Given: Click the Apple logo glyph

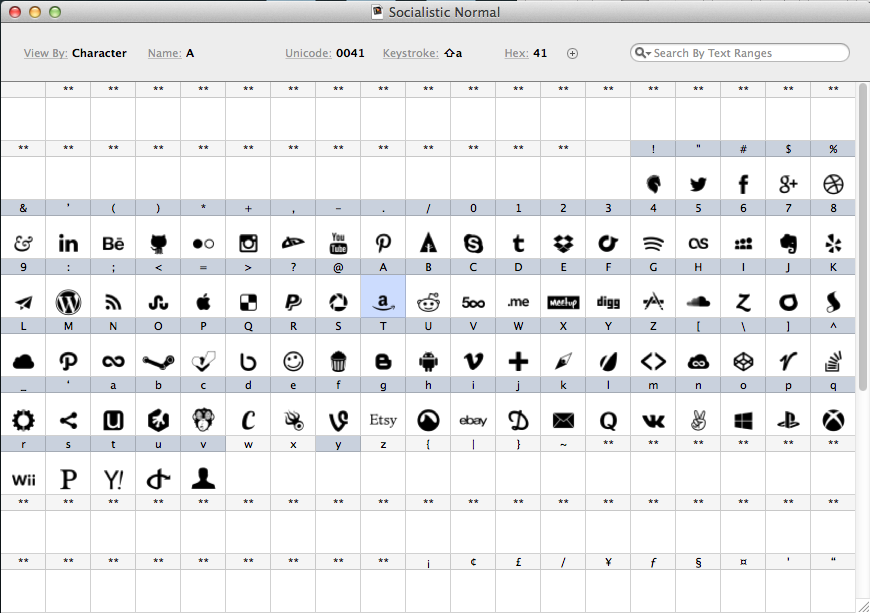Looking at the screenshot, I should click(203, 300).
